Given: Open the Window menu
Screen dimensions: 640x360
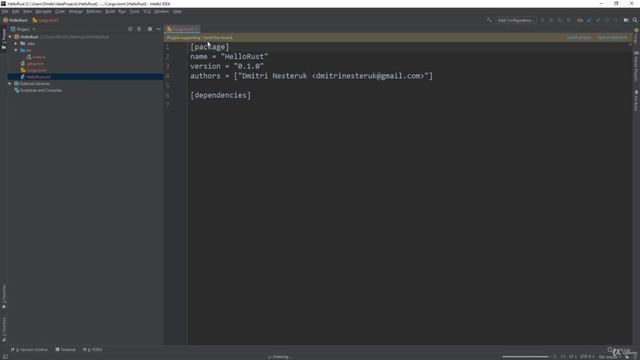Looking at the screenshot, I should (x=162, y=11).
